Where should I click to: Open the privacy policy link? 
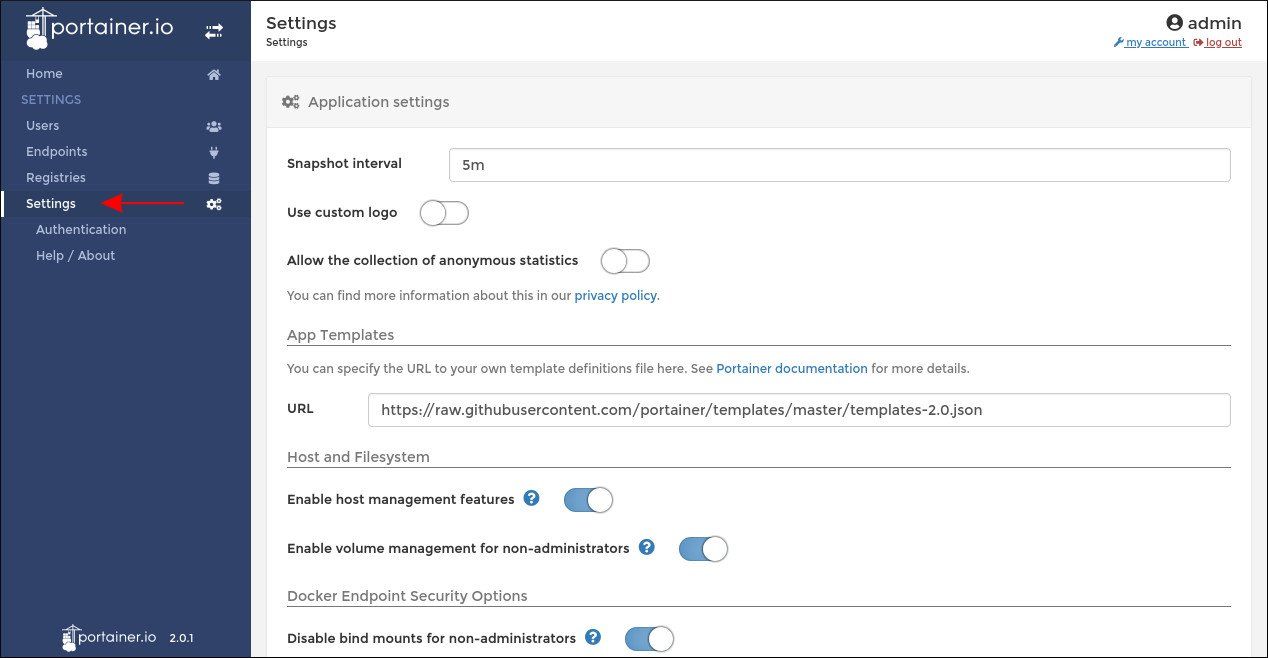click(x=615, y=295)
